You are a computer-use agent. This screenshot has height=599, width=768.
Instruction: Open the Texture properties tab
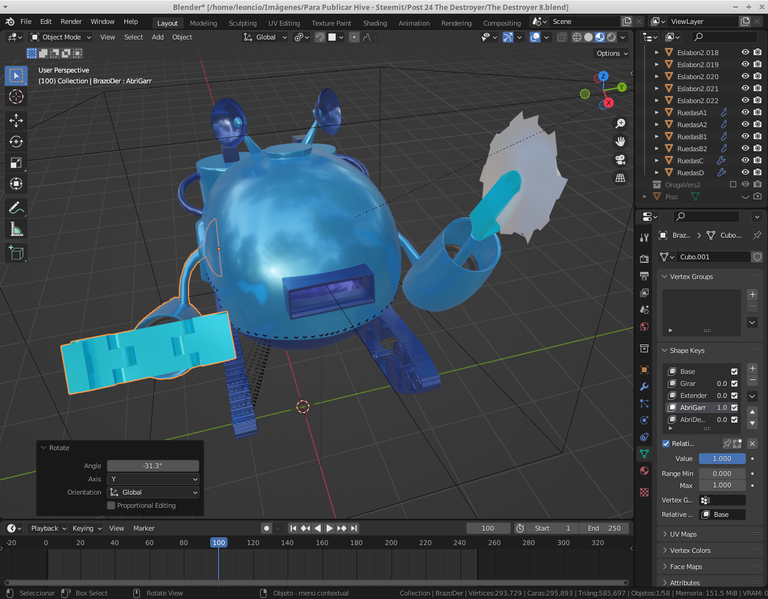pyautogui.click(x=644, y=492)
